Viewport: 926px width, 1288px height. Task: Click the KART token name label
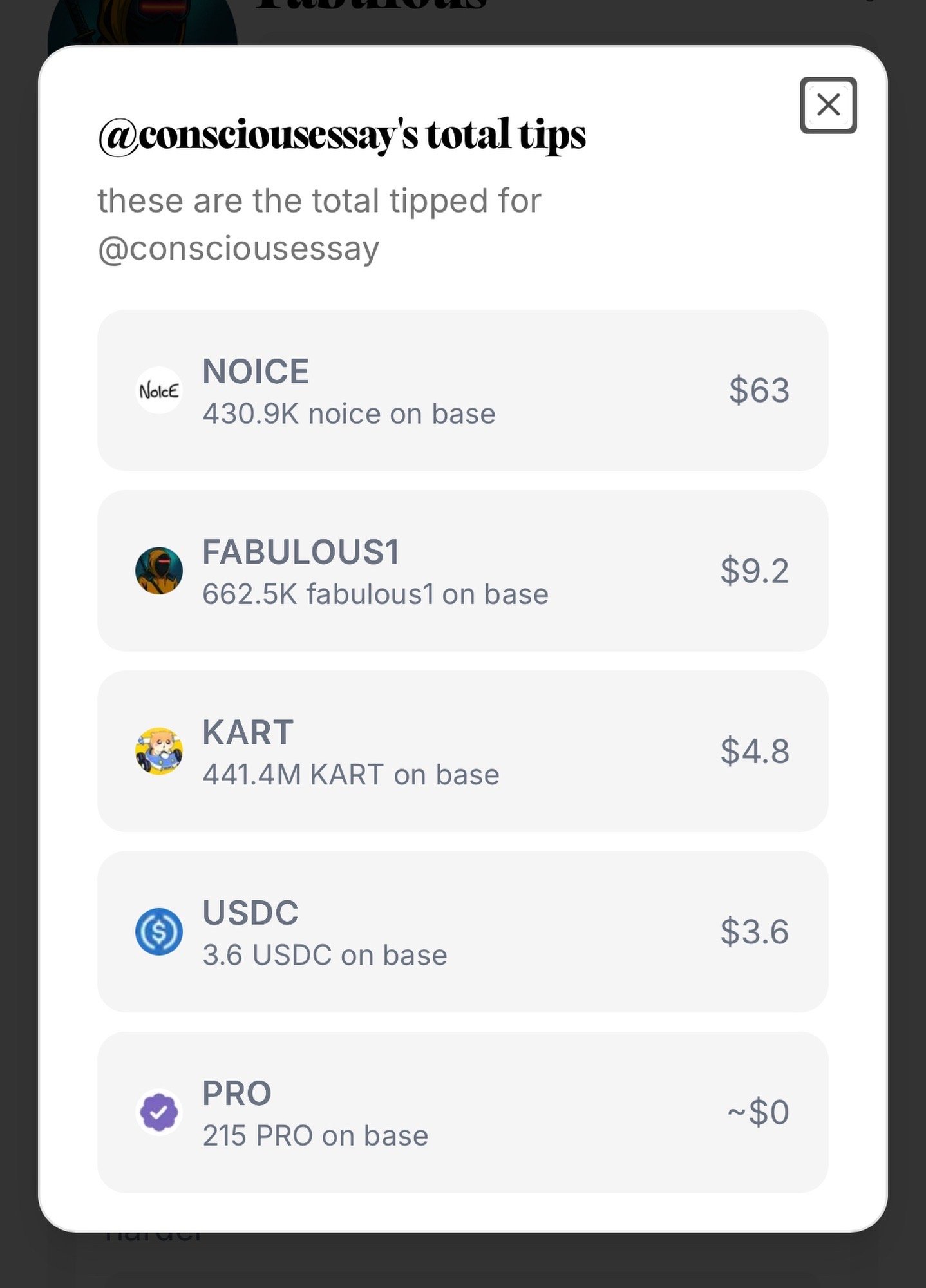click(248, 732)
